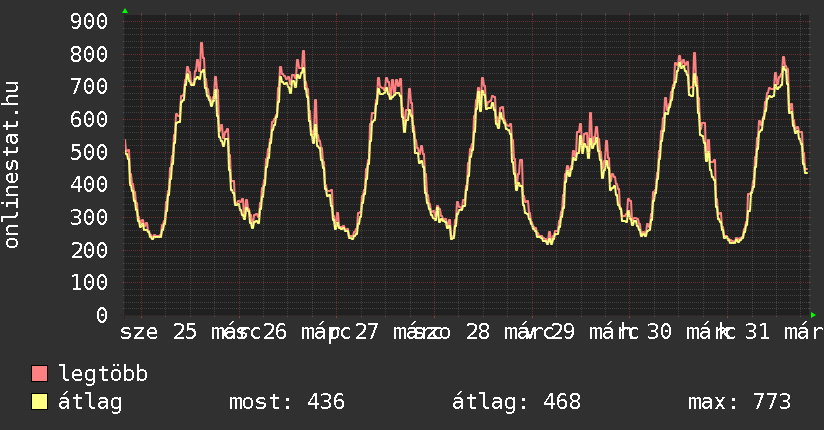
Task: Click the red legtöbb legend swatch
Action: [x=40, y=375]
